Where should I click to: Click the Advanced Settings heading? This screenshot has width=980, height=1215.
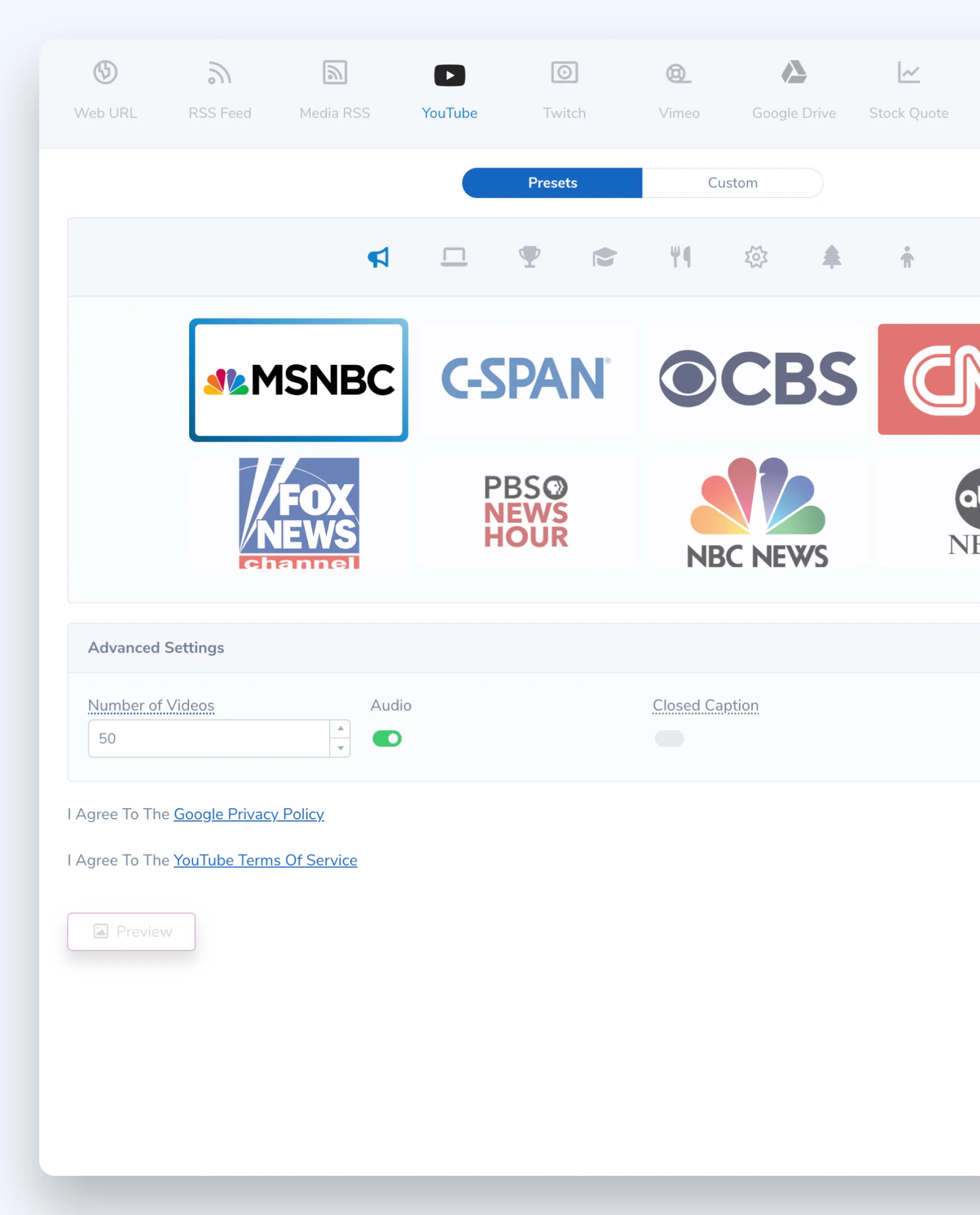pyautogui.click(x=156, y=648)
